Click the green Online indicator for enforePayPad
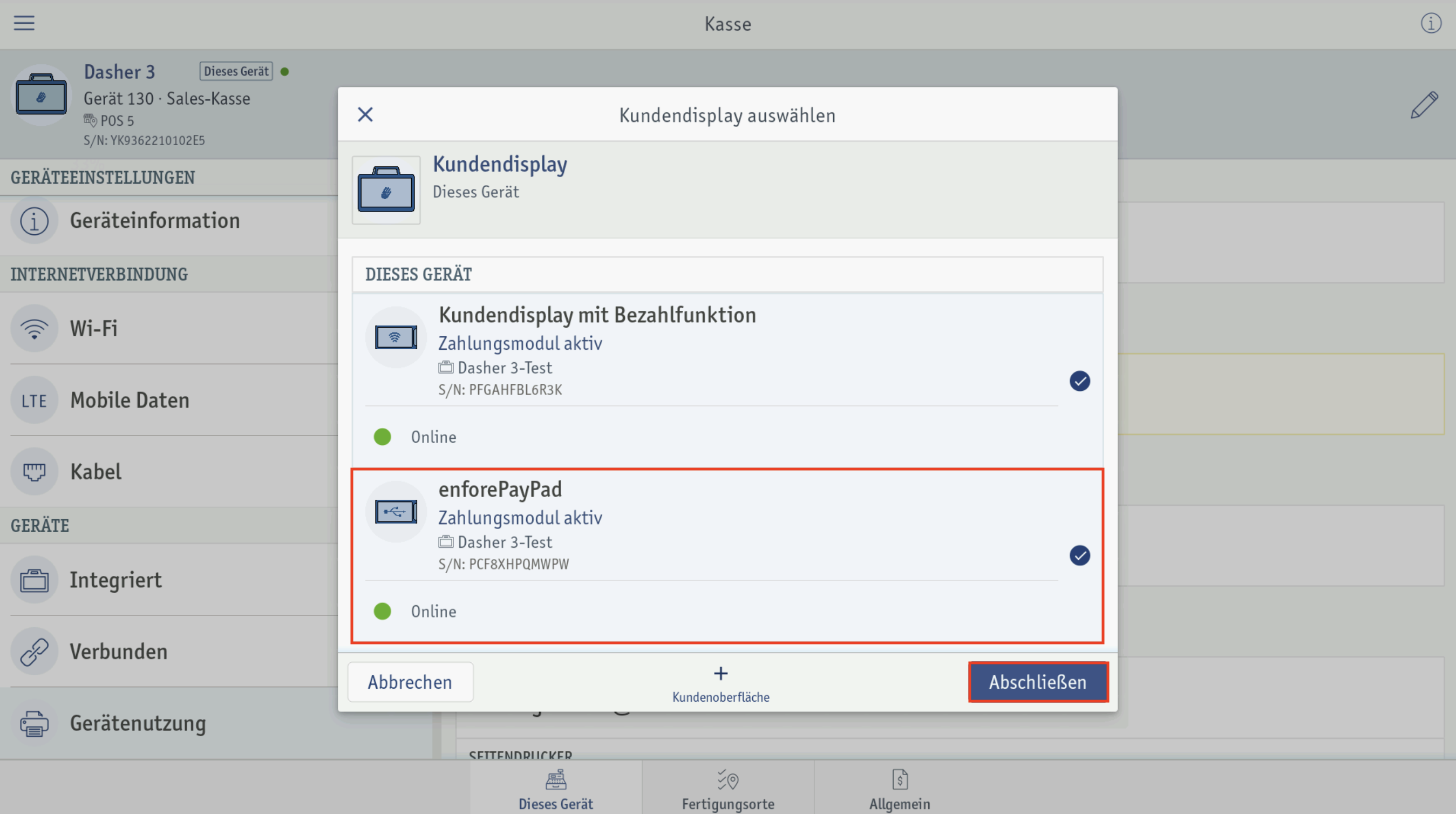Screen dimensions: 1456x814 click(x=383, y=611)
